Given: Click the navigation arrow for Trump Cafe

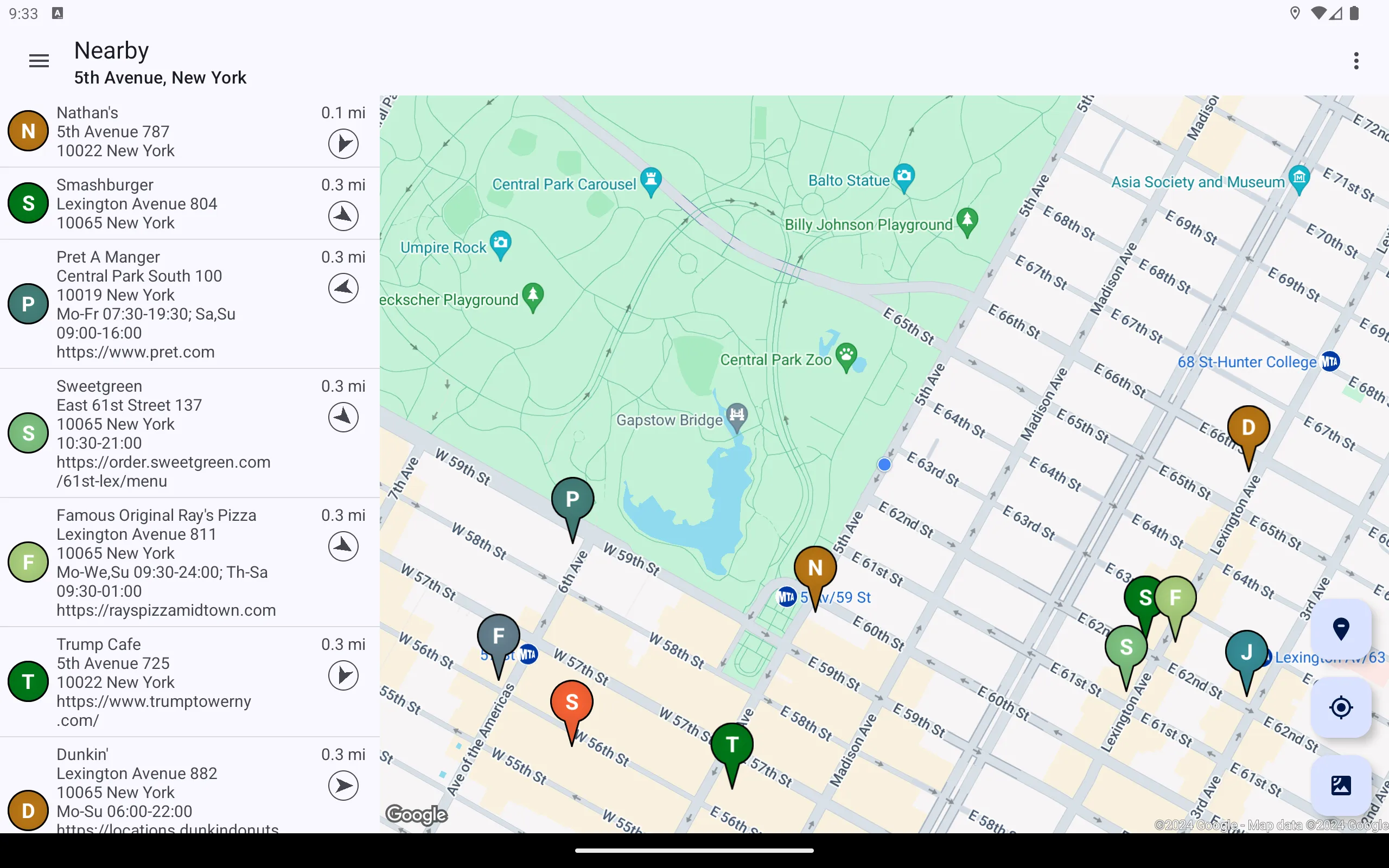Looking at the screenshot, I should point(343,675).
